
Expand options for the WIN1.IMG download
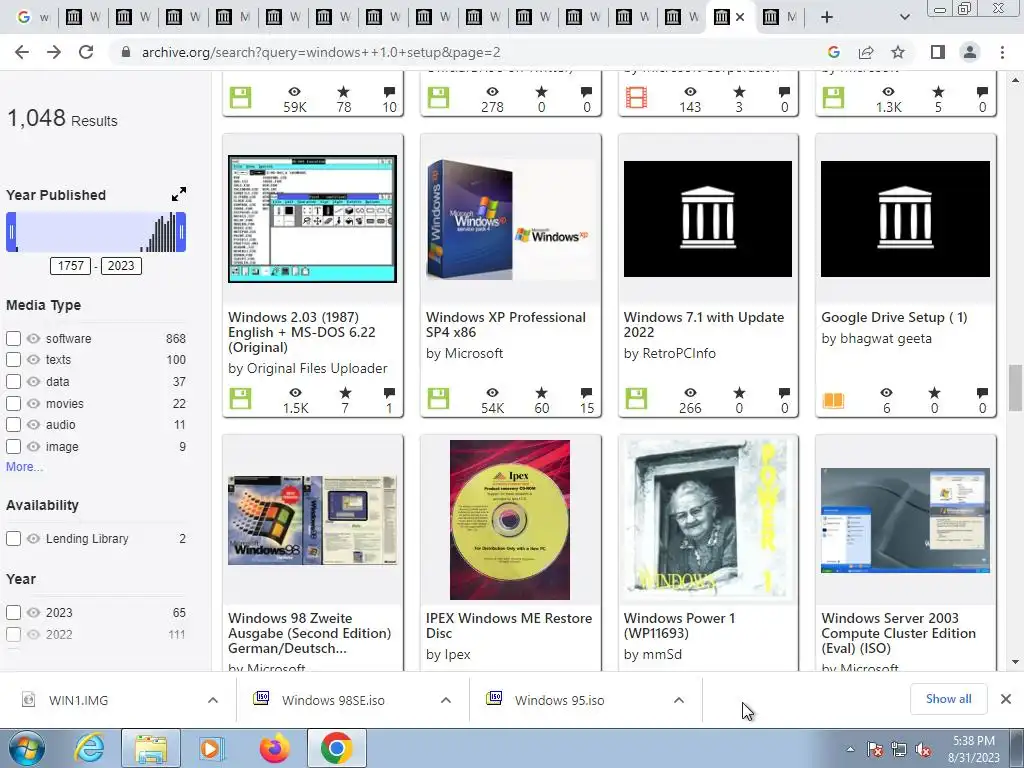coord(213,700)
